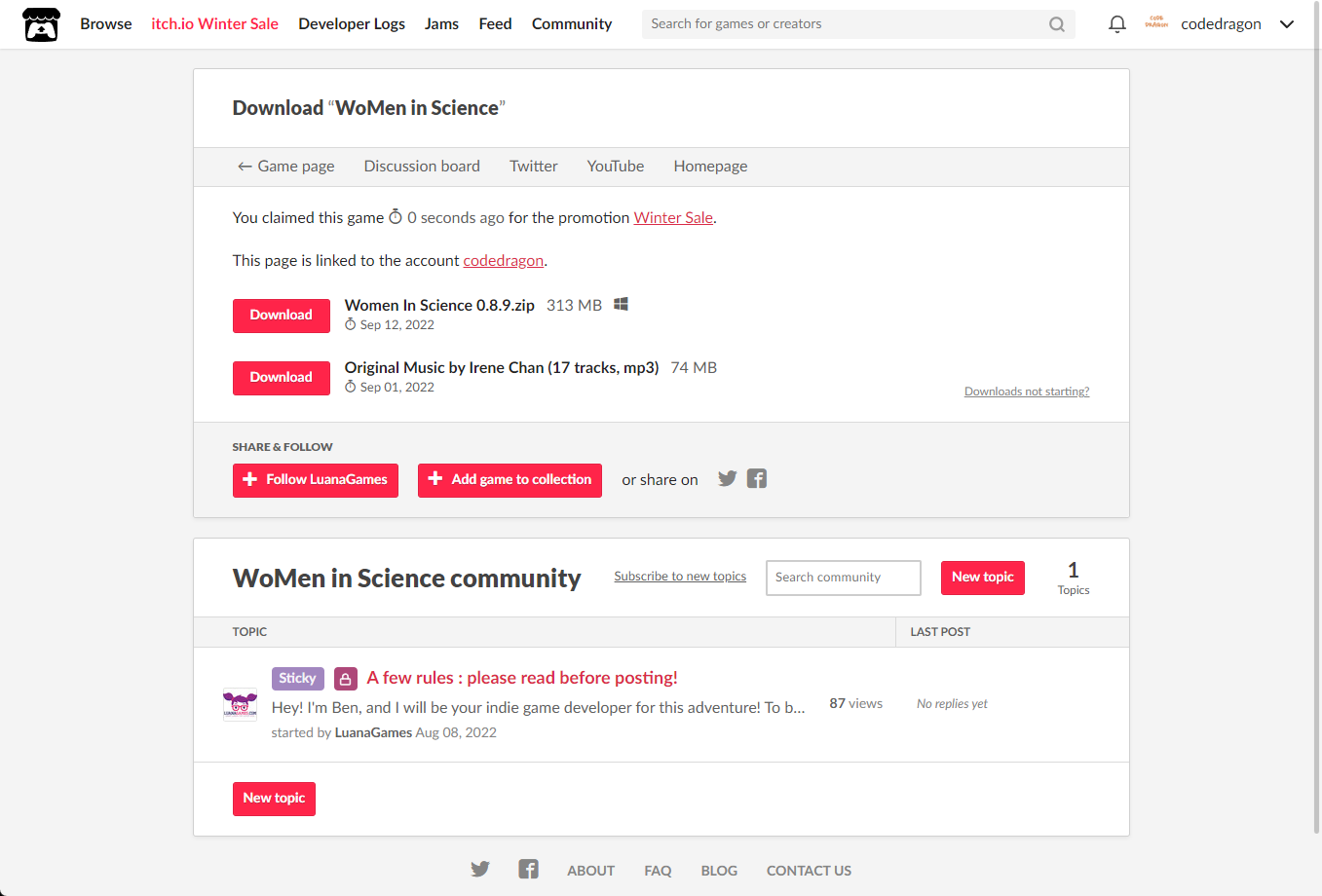Click the Sticky tag label

coord(298,679)
